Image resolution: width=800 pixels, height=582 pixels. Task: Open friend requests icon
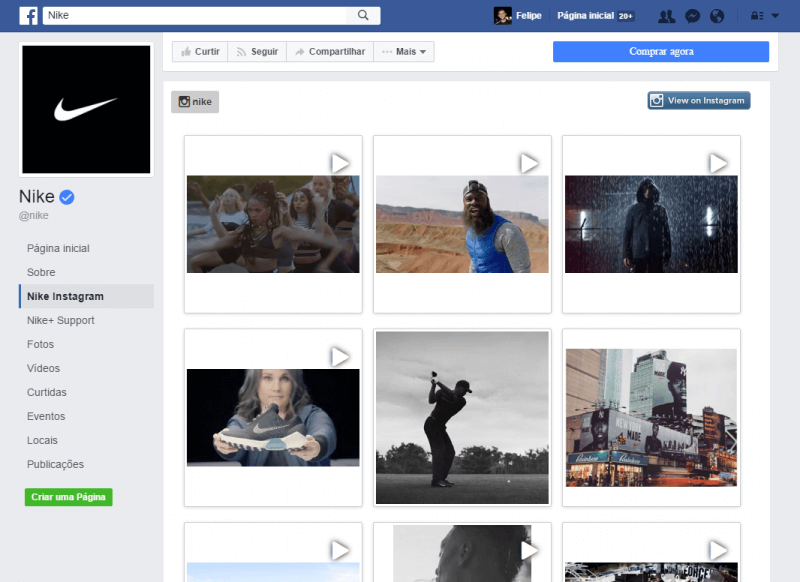pos(666,16)
